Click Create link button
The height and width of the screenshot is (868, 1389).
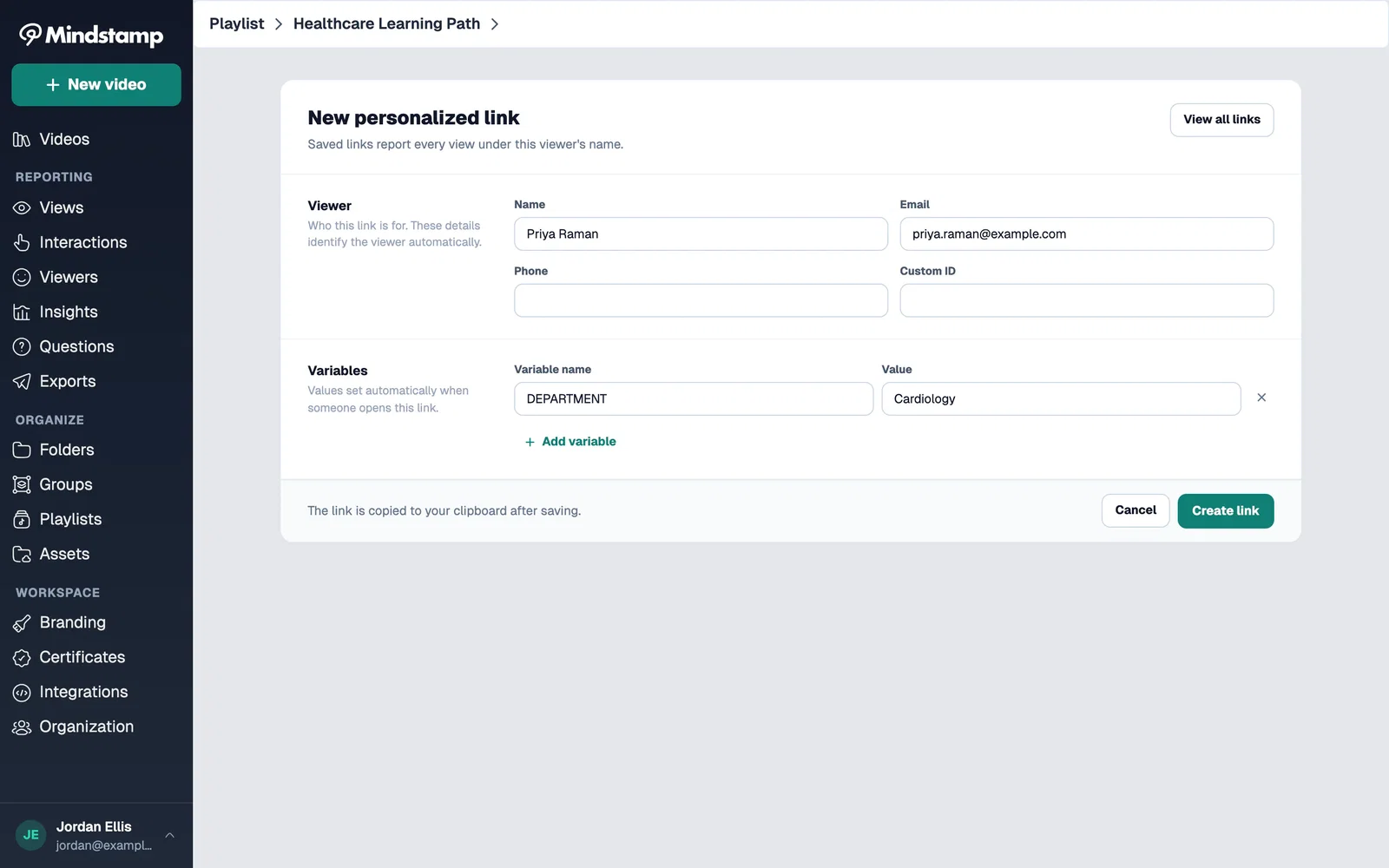pyautogui.click(x=1225, y=510)
